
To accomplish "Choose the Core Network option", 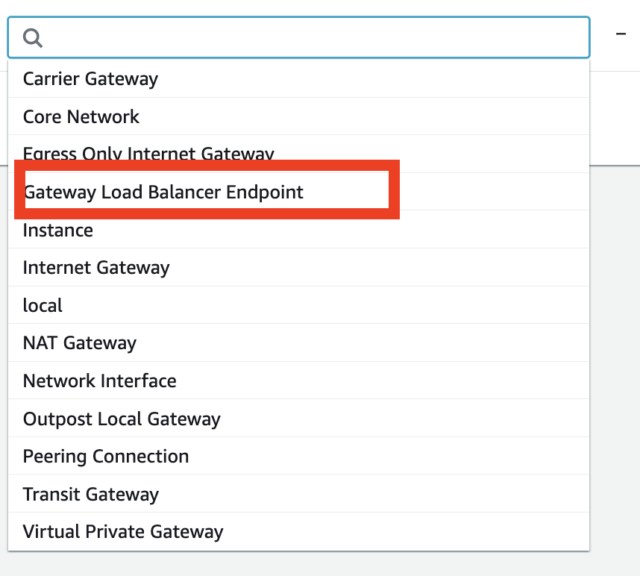I will click(x=299, y=117).
